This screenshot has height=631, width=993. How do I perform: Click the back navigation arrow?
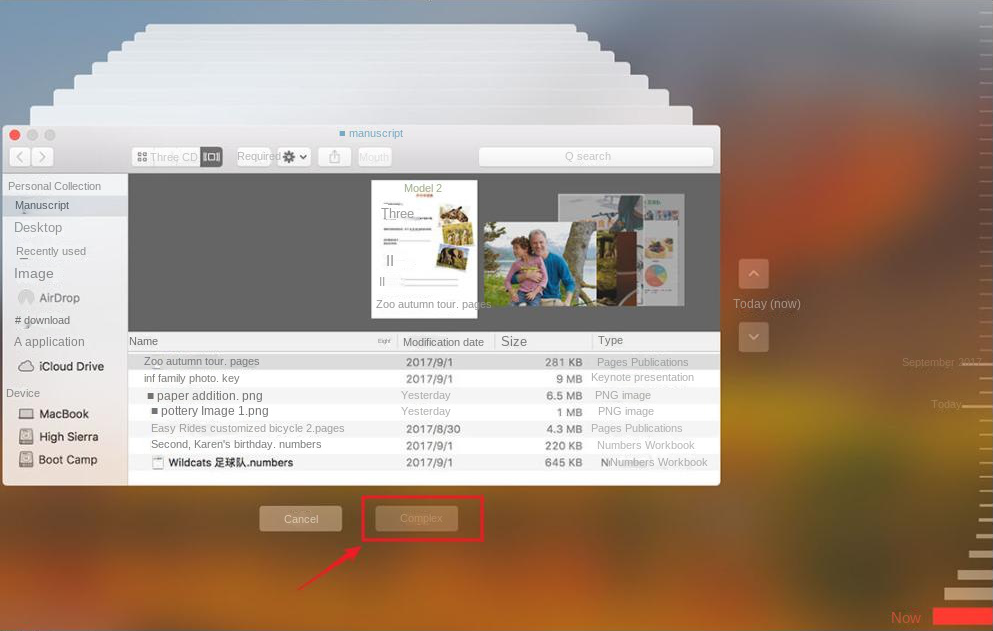19,156
